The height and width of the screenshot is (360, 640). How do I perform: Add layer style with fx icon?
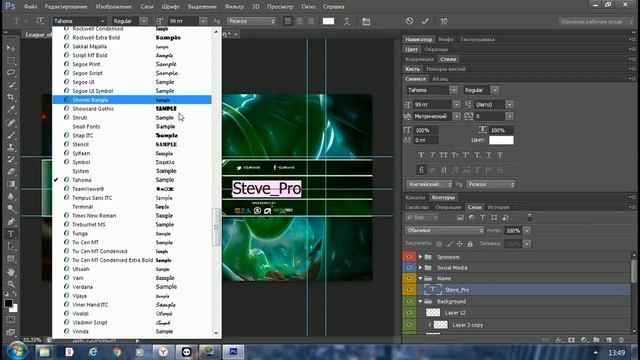tap(558, 340)
